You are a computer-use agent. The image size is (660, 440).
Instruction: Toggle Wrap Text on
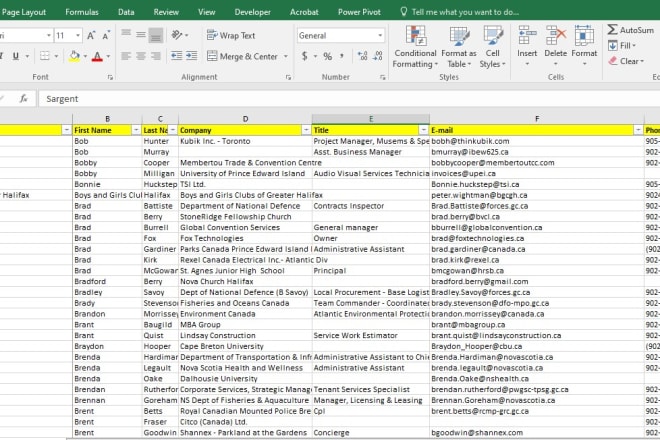pos(230,35)
